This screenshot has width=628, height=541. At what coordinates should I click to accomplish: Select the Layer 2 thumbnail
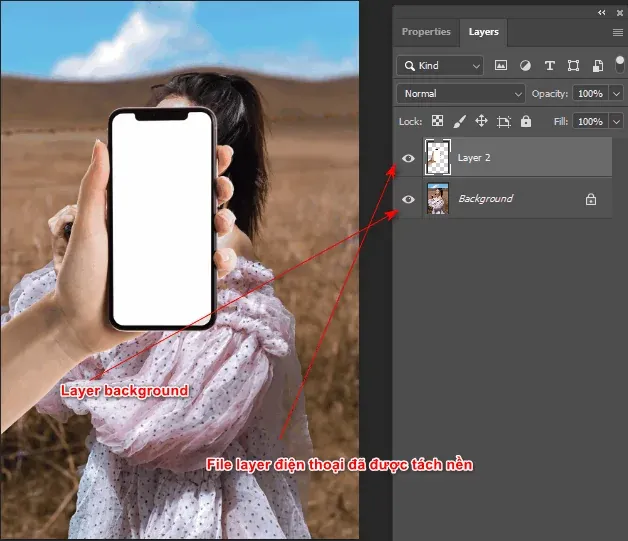click(437, 158)
